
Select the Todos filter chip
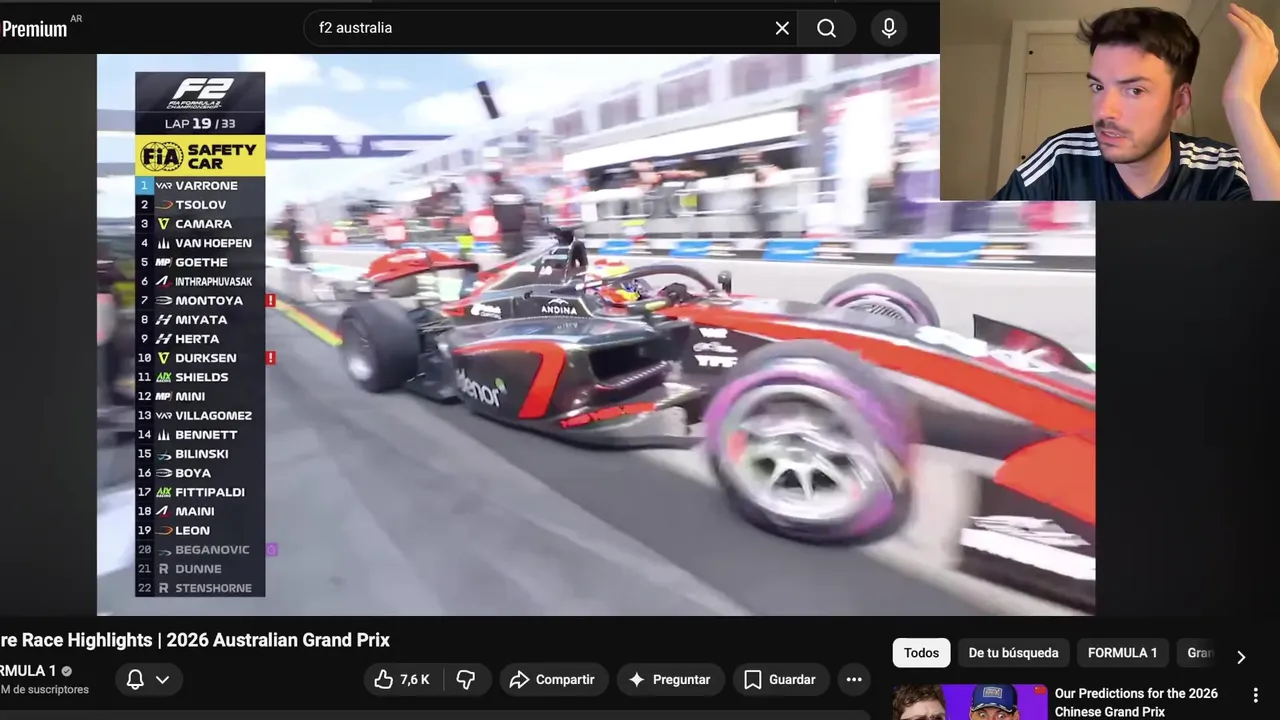pos(921,653)
